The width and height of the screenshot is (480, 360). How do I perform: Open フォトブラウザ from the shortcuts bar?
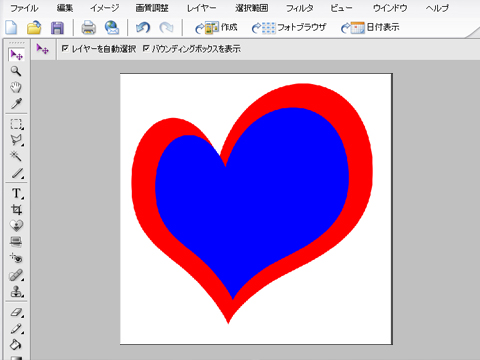pyautogui.click(x=289, y=27)
